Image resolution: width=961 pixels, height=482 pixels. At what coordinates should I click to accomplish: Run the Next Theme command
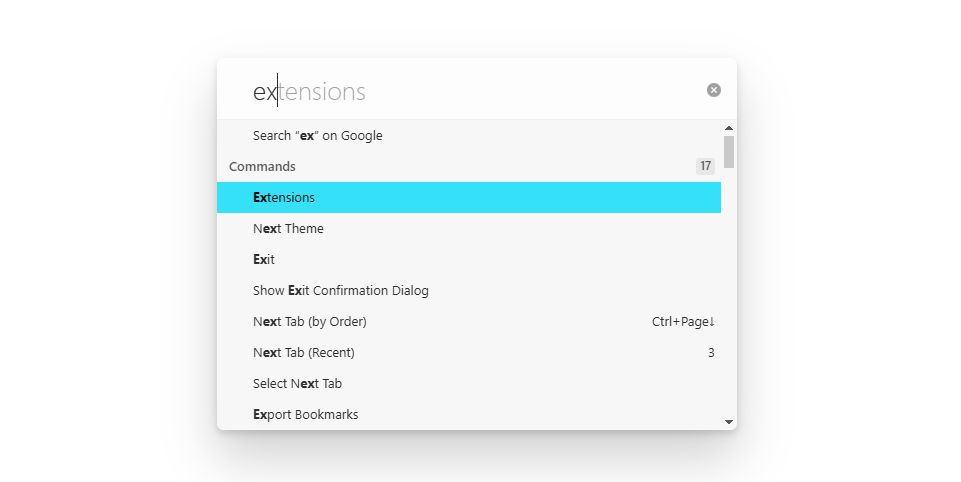[x=288, y=229]
